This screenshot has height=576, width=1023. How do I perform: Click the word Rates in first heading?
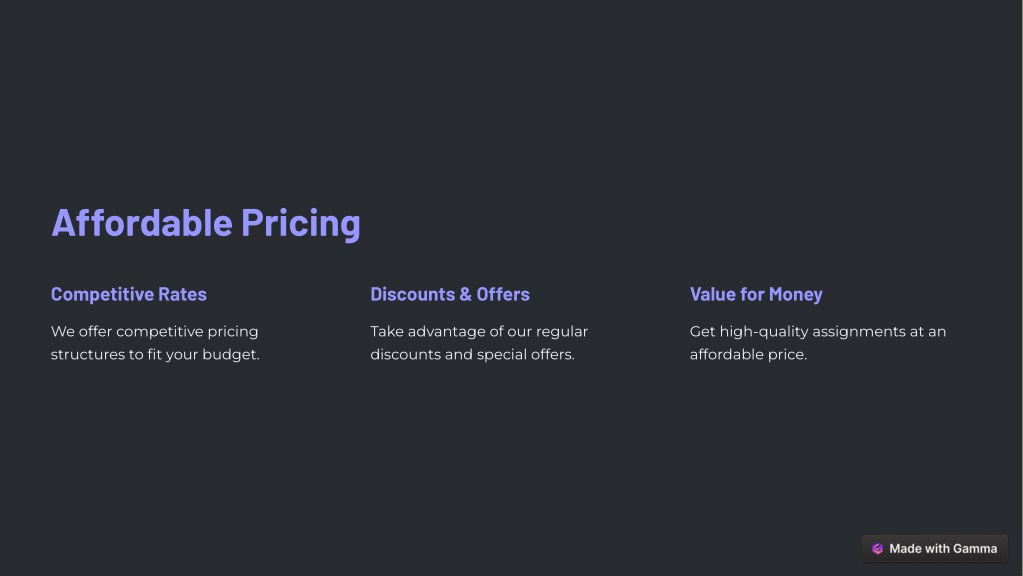tap(182, 294)
